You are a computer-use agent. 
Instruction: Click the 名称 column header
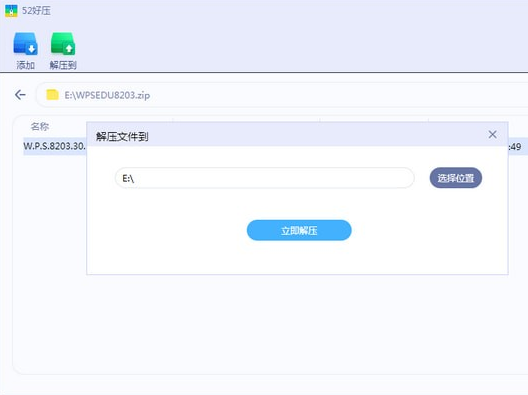40,127
